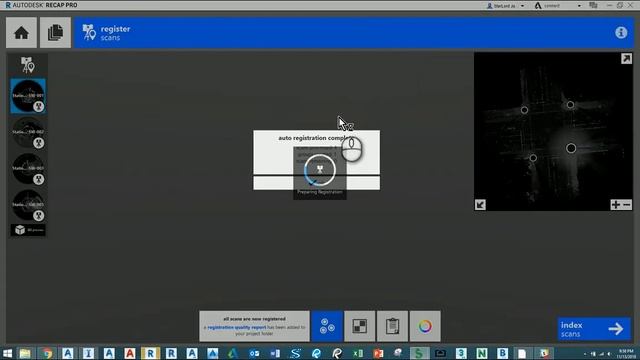Click the taskbar clock
This screenshot has width=640, height=360.
click(x=626, y=353)
